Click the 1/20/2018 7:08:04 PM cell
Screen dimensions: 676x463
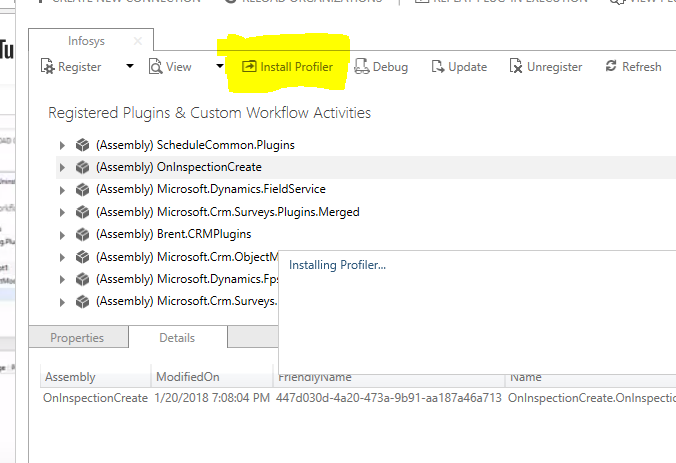tap(212, 398)
